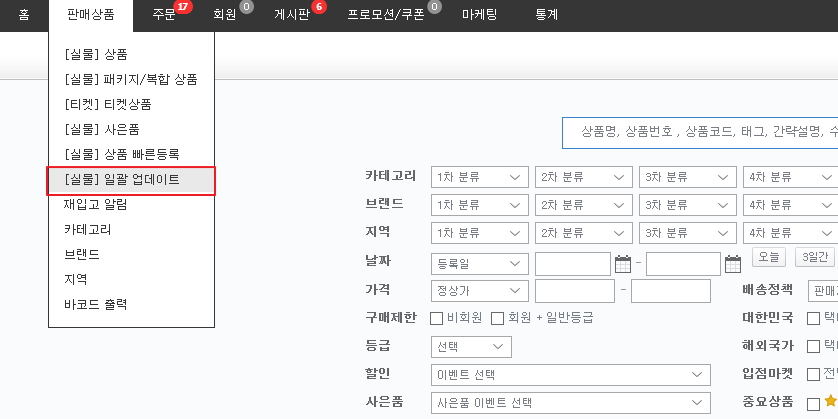
Task: Open the 이벤트 선택 discount dropdown
Action: 571,375
